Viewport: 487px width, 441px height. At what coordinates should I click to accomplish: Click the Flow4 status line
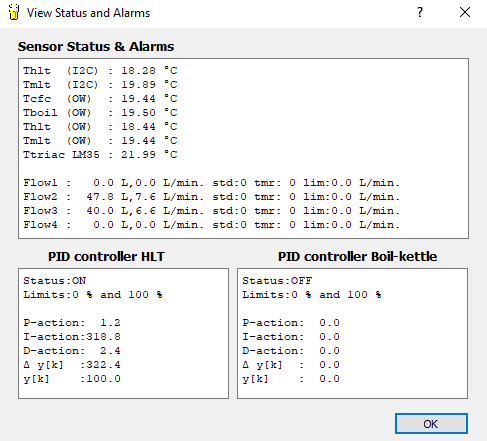(211, 225)
